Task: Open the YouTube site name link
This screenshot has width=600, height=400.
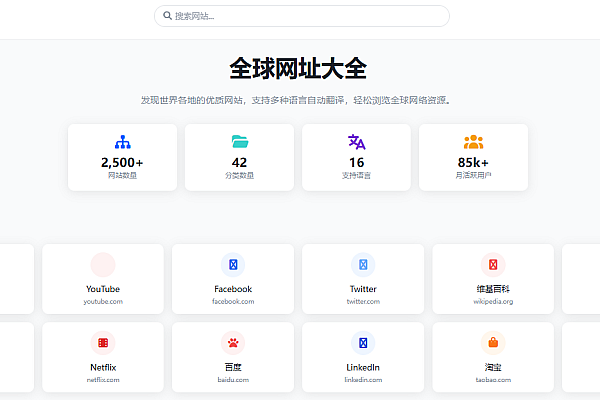Action: [103, 289]
